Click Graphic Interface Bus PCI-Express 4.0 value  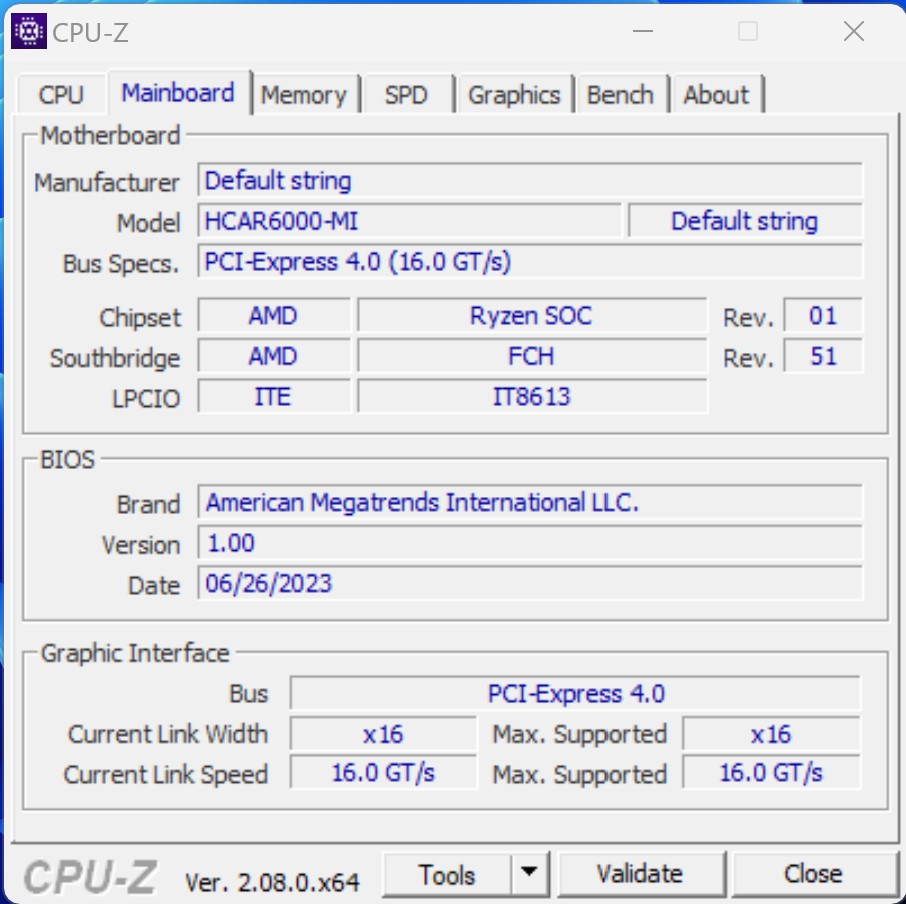click(x=575, y=693)
